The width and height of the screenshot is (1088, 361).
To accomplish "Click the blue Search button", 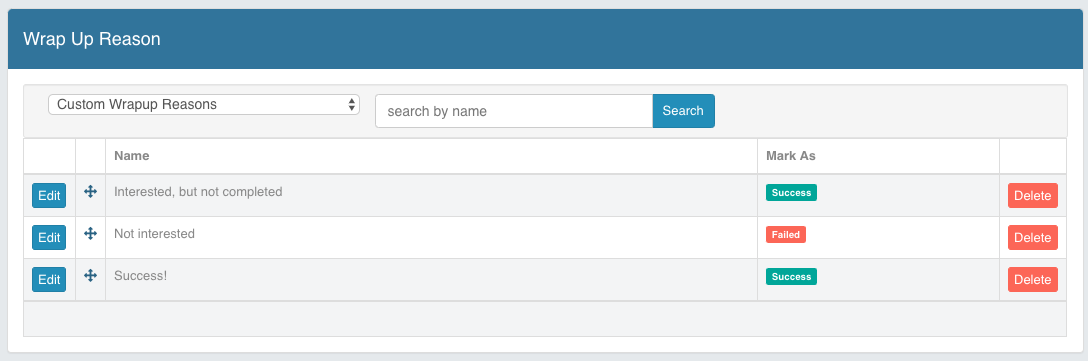I will pos(683,111).
